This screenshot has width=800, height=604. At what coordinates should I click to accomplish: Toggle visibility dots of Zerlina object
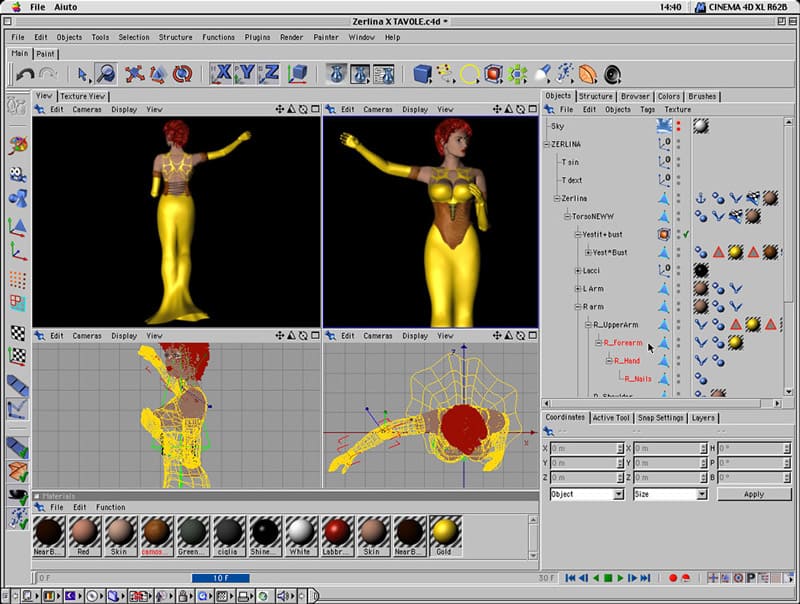coord(679,198)
